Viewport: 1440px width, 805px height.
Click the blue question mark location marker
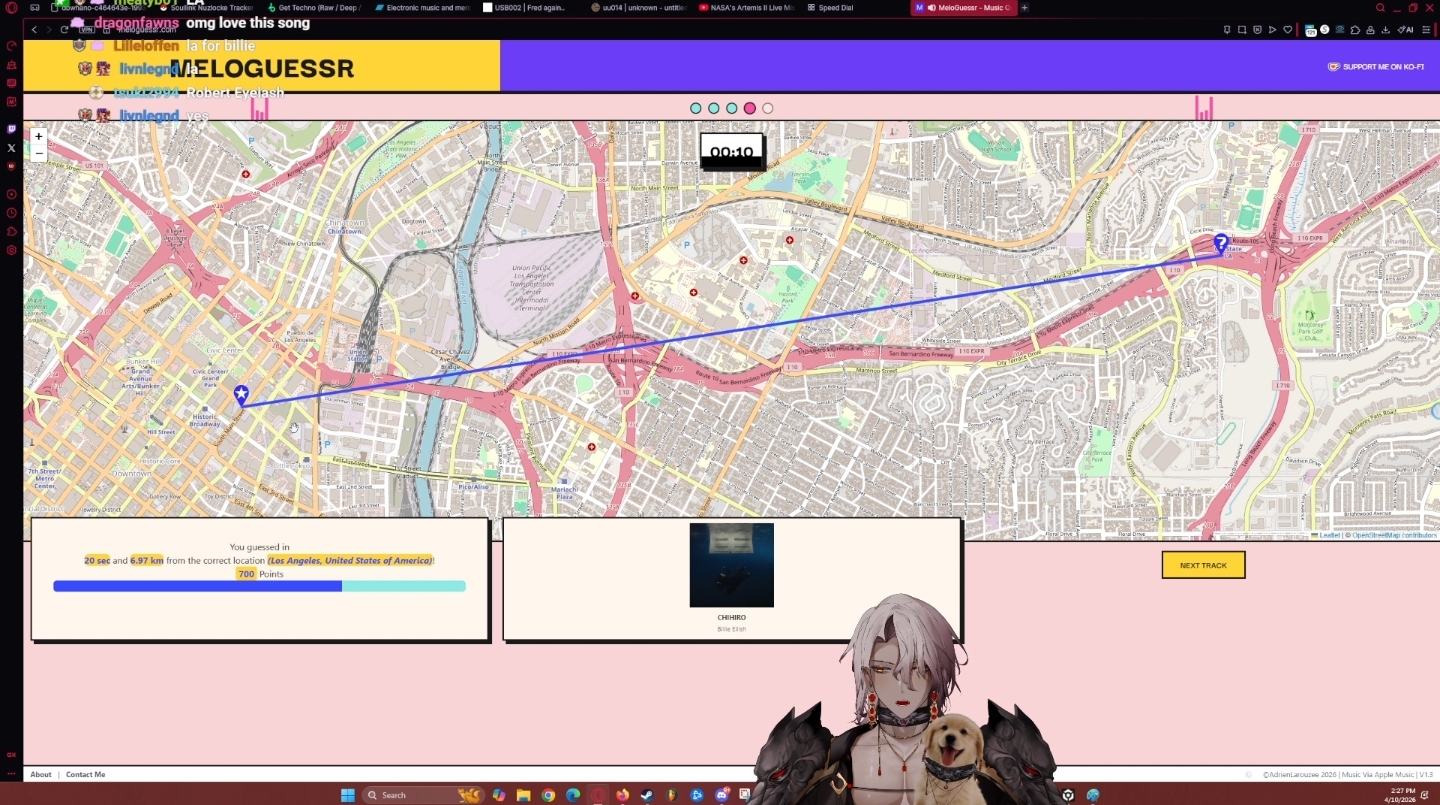tap(1221, 243)
